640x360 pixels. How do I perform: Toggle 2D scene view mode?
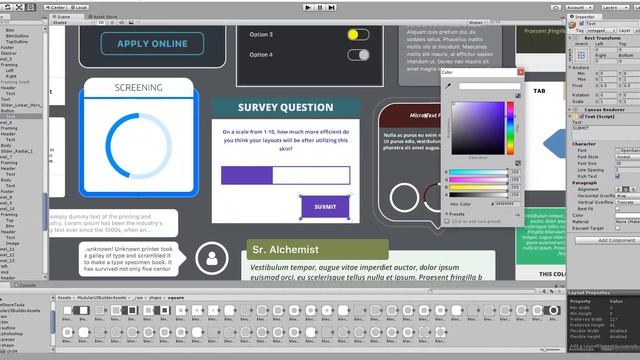[x=101, y=22]
